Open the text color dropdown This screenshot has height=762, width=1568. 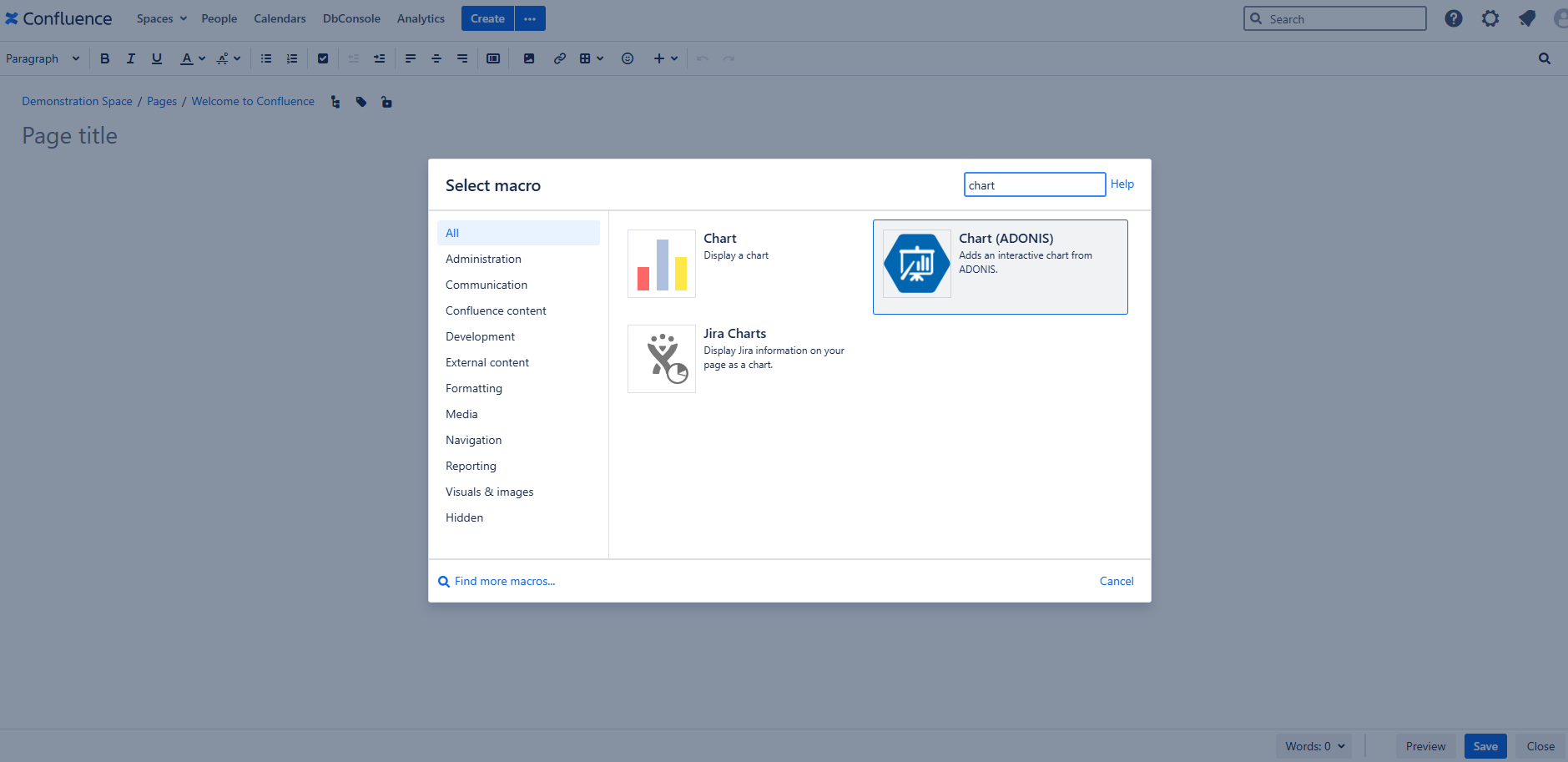pyautogui.click(x=191, y=58)
